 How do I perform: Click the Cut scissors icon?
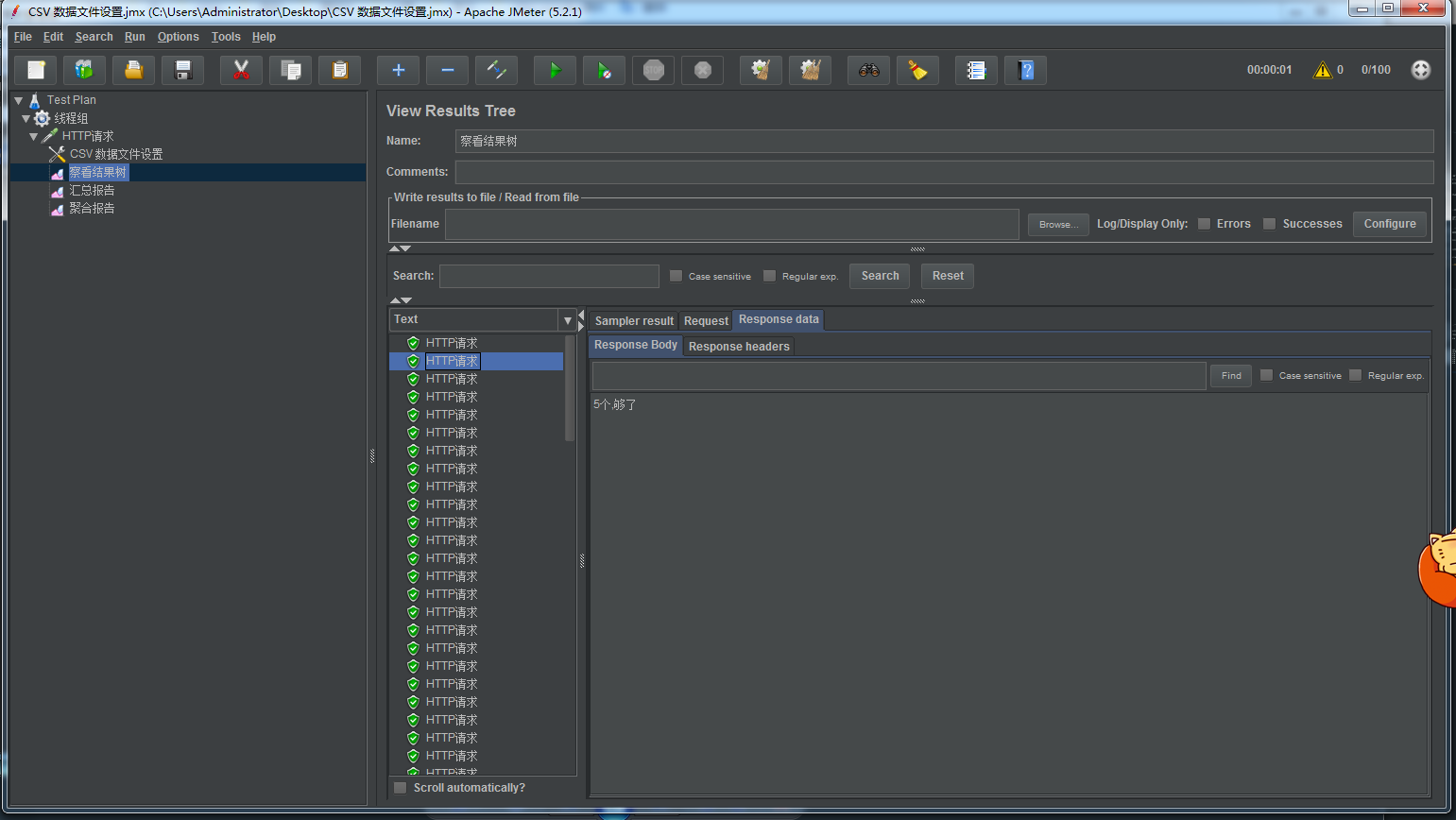[x=241, y=70]
